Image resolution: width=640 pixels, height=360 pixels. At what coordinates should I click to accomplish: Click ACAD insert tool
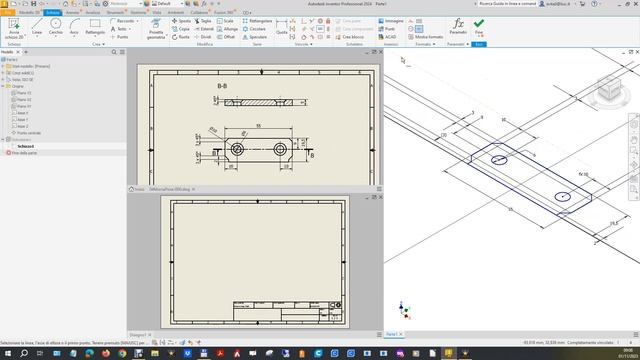387,37
